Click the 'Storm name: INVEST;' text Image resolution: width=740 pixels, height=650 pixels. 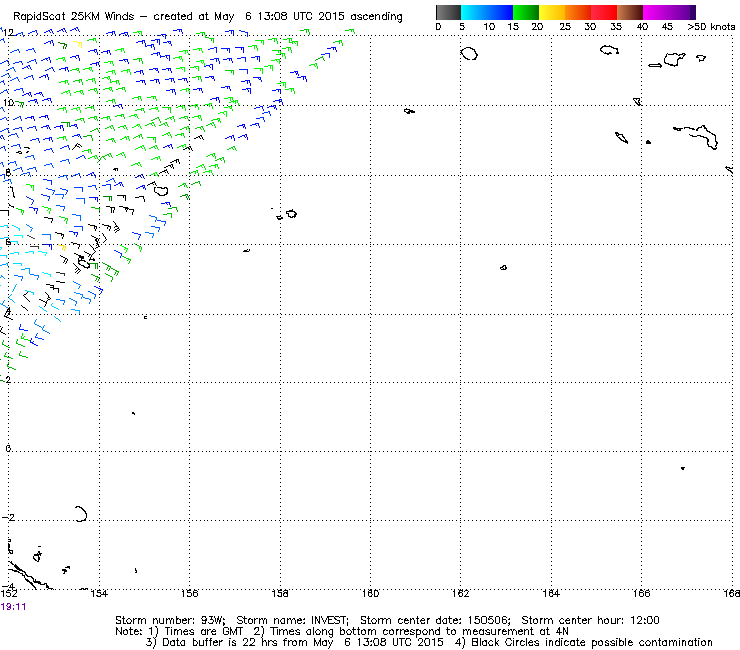point(292,620)
